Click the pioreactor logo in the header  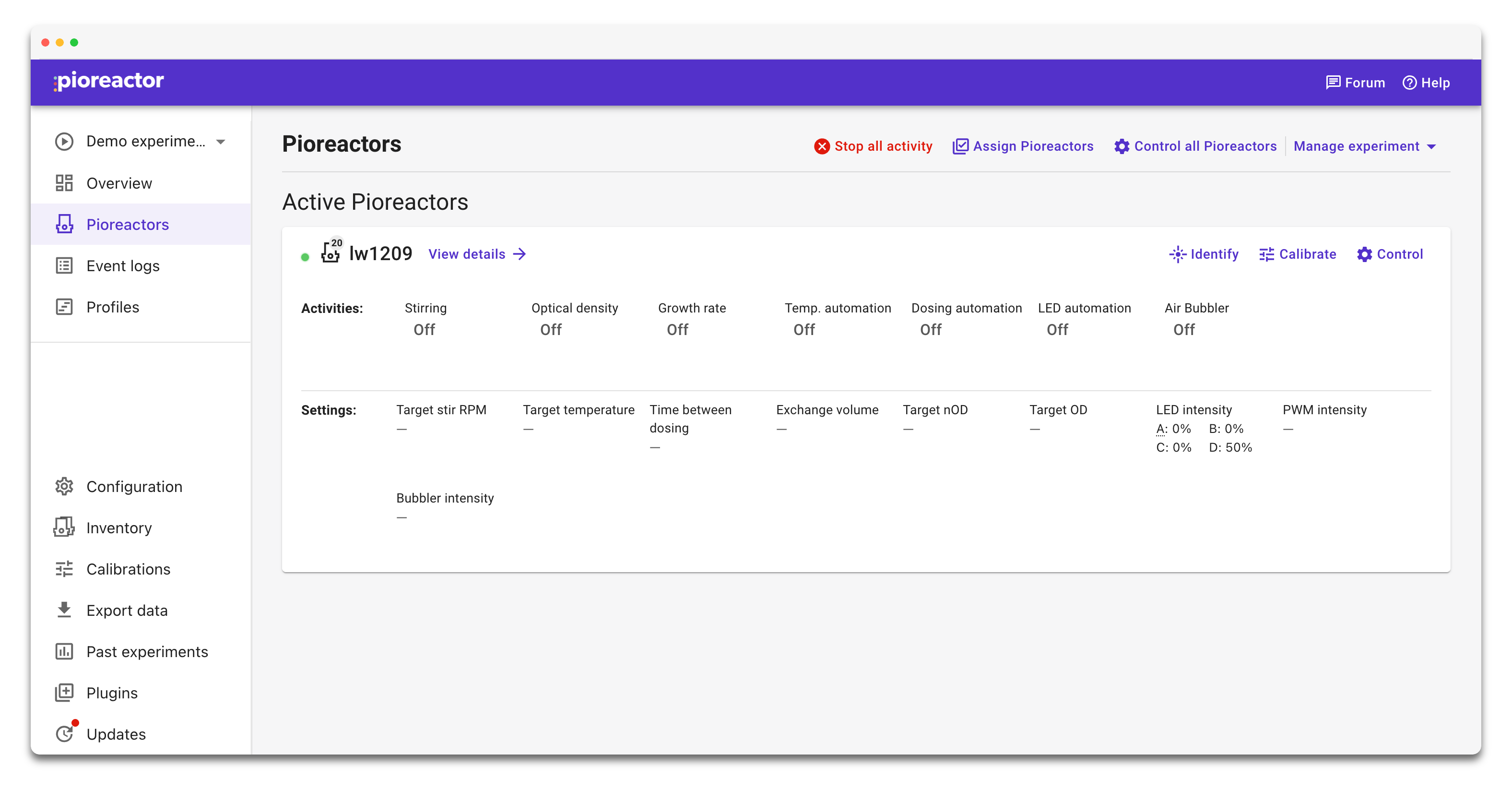(109, 81)
